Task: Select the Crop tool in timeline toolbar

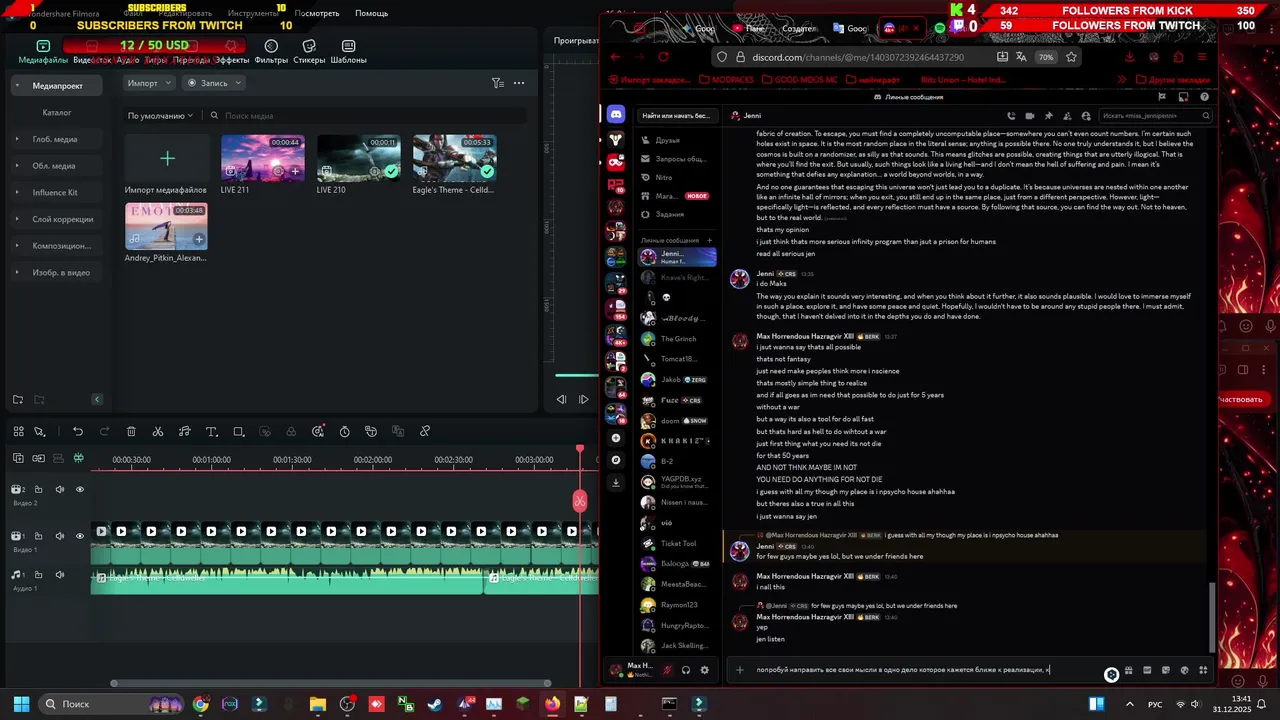Action: [x=238, y=431]
